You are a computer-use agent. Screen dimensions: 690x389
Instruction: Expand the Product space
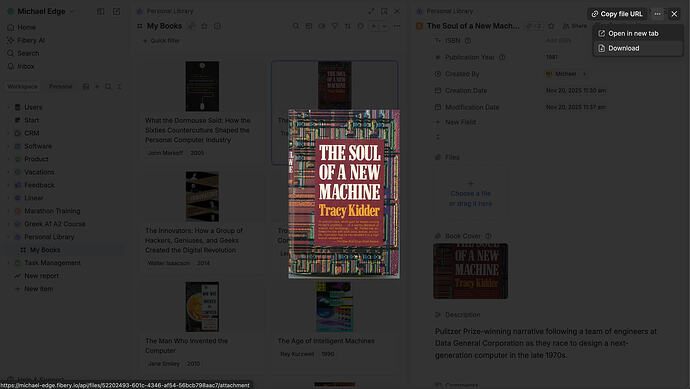pyautogui.click(x=9, y=159)
